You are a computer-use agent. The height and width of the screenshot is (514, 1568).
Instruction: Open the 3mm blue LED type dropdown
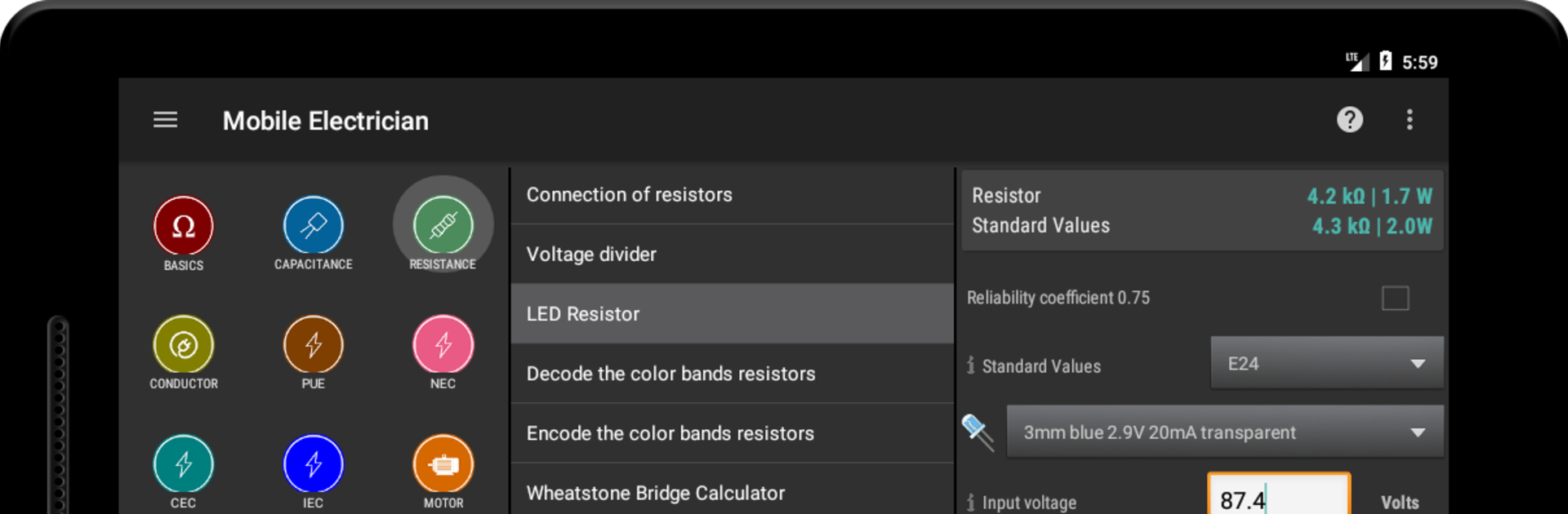1224,432
